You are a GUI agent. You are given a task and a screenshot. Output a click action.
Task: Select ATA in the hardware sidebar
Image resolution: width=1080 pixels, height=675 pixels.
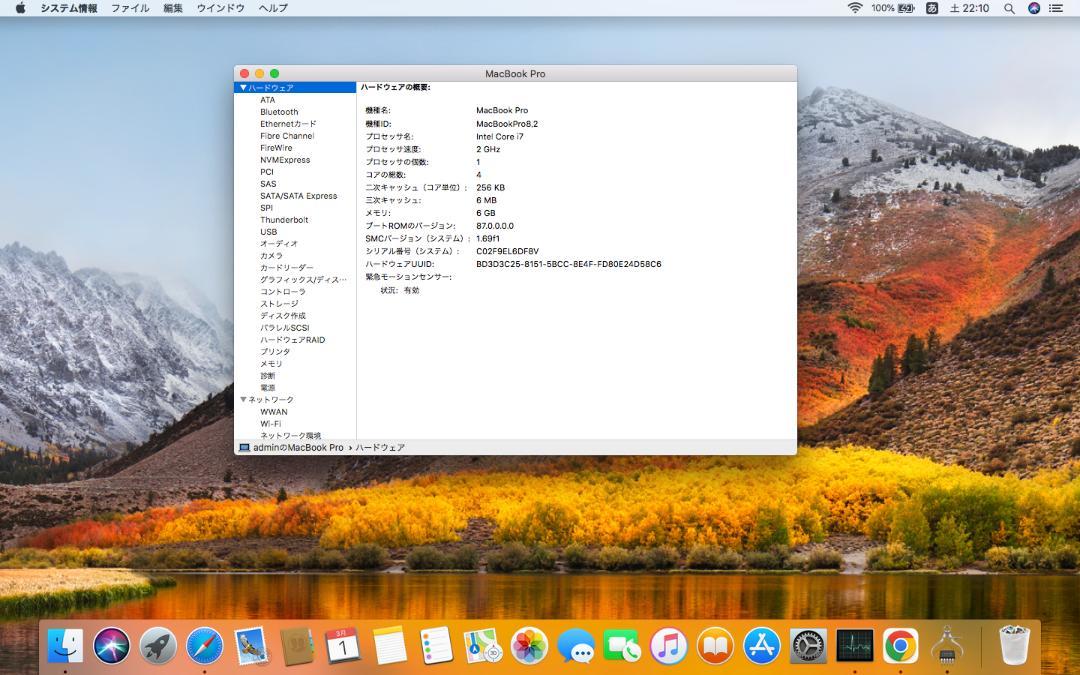(x=267, y=100)
